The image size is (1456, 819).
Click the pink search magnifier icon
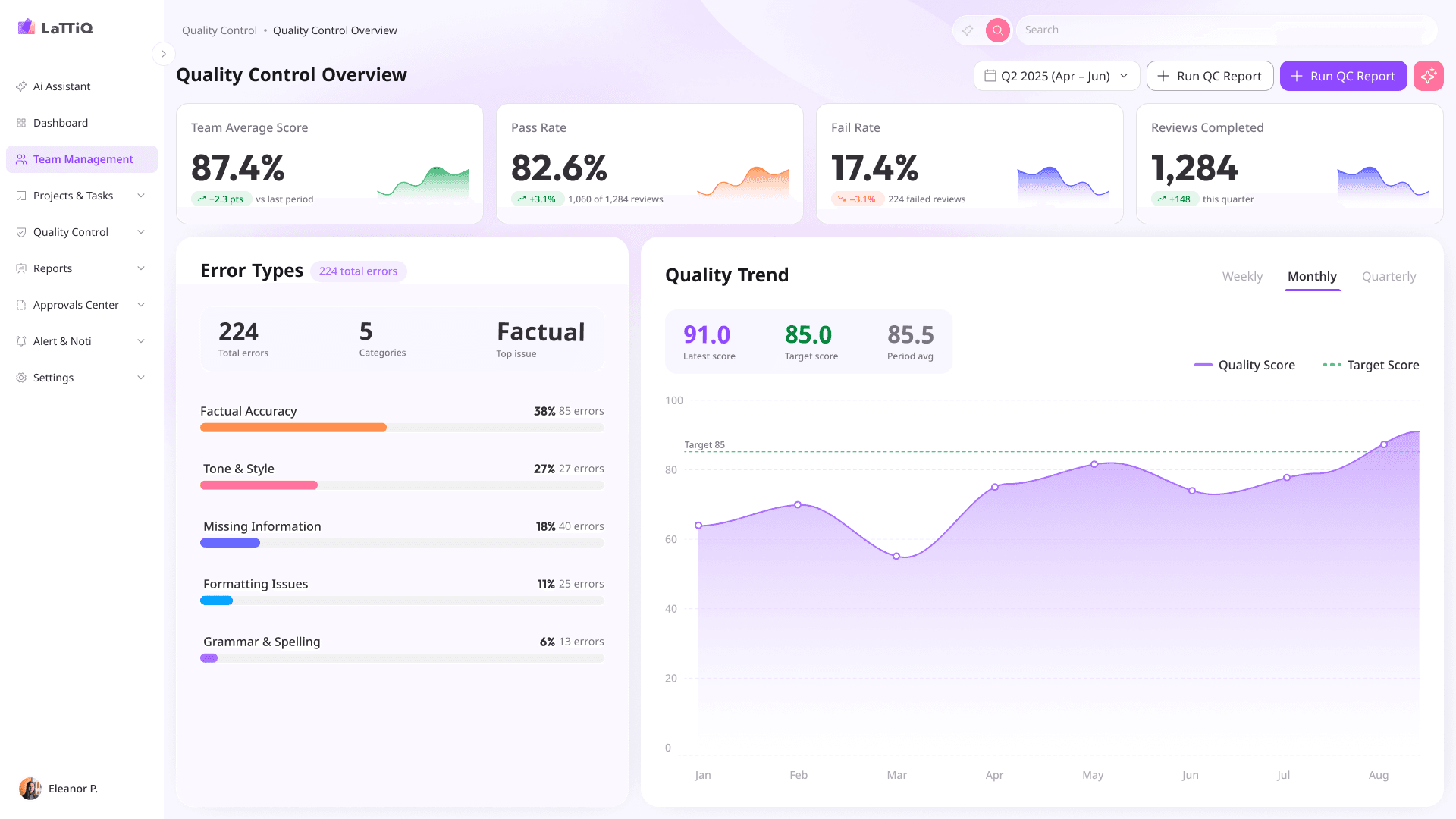pyautogui.click(x=998, y=30)
